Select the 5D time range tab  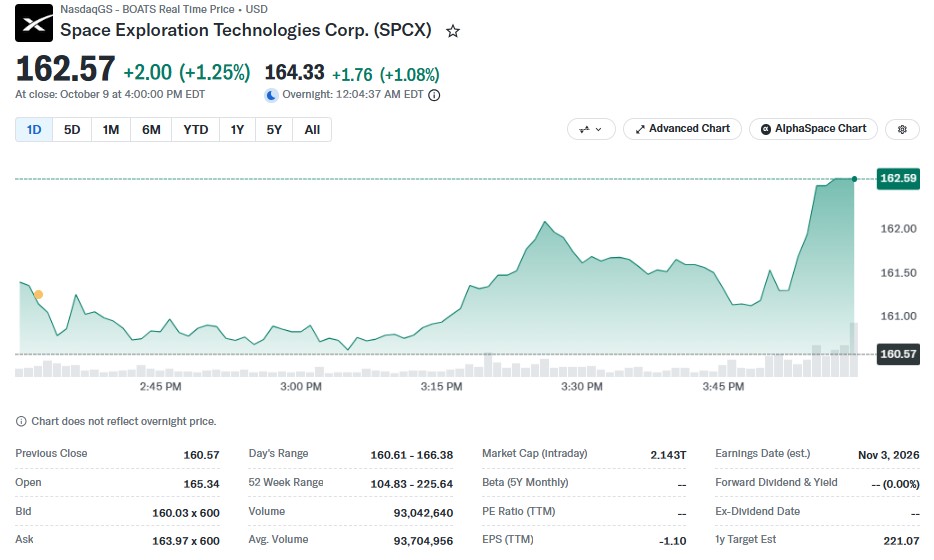[x=72, y=130]
